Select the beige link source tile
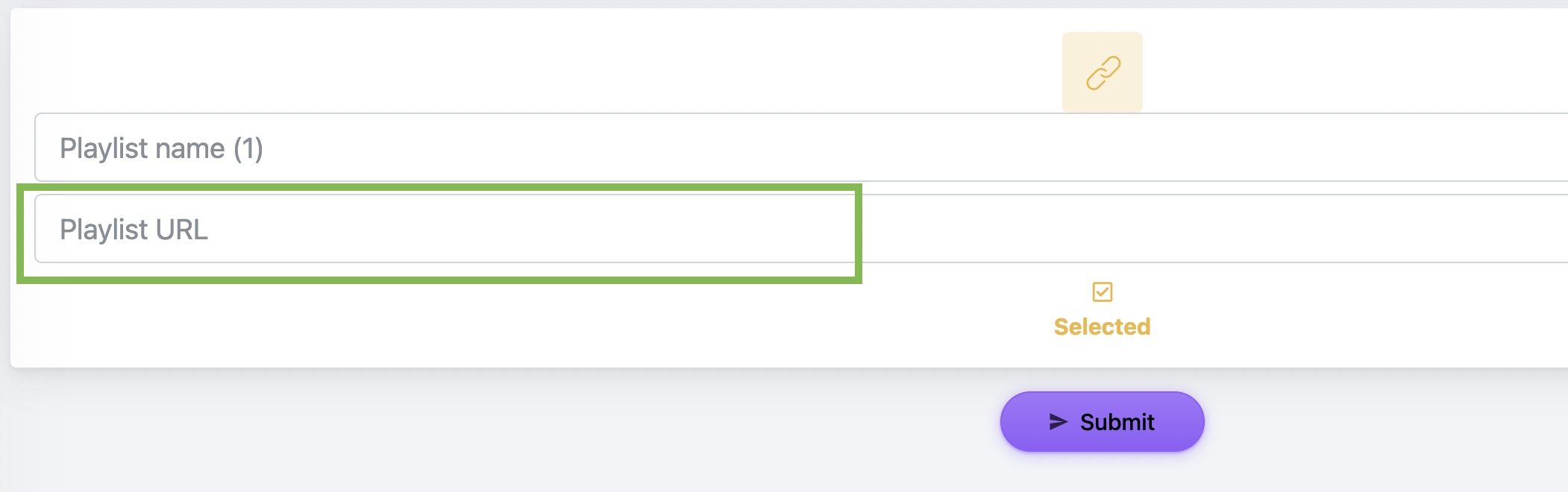Image resolution: width=1568 pixels, height=492 pixels. tap(1103, 73)
